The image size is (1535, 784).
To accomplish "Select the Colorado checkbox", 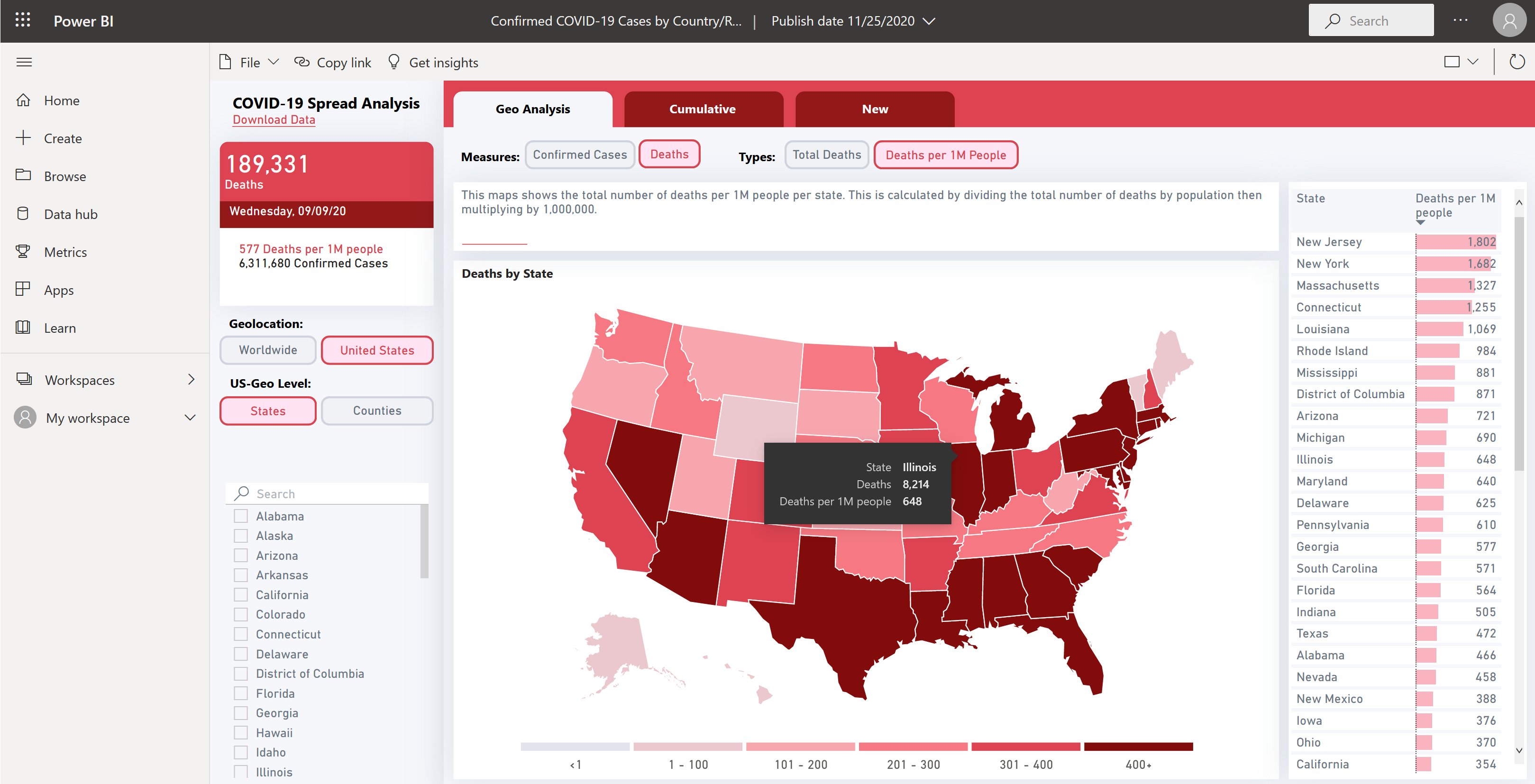I will pos(241,614).
